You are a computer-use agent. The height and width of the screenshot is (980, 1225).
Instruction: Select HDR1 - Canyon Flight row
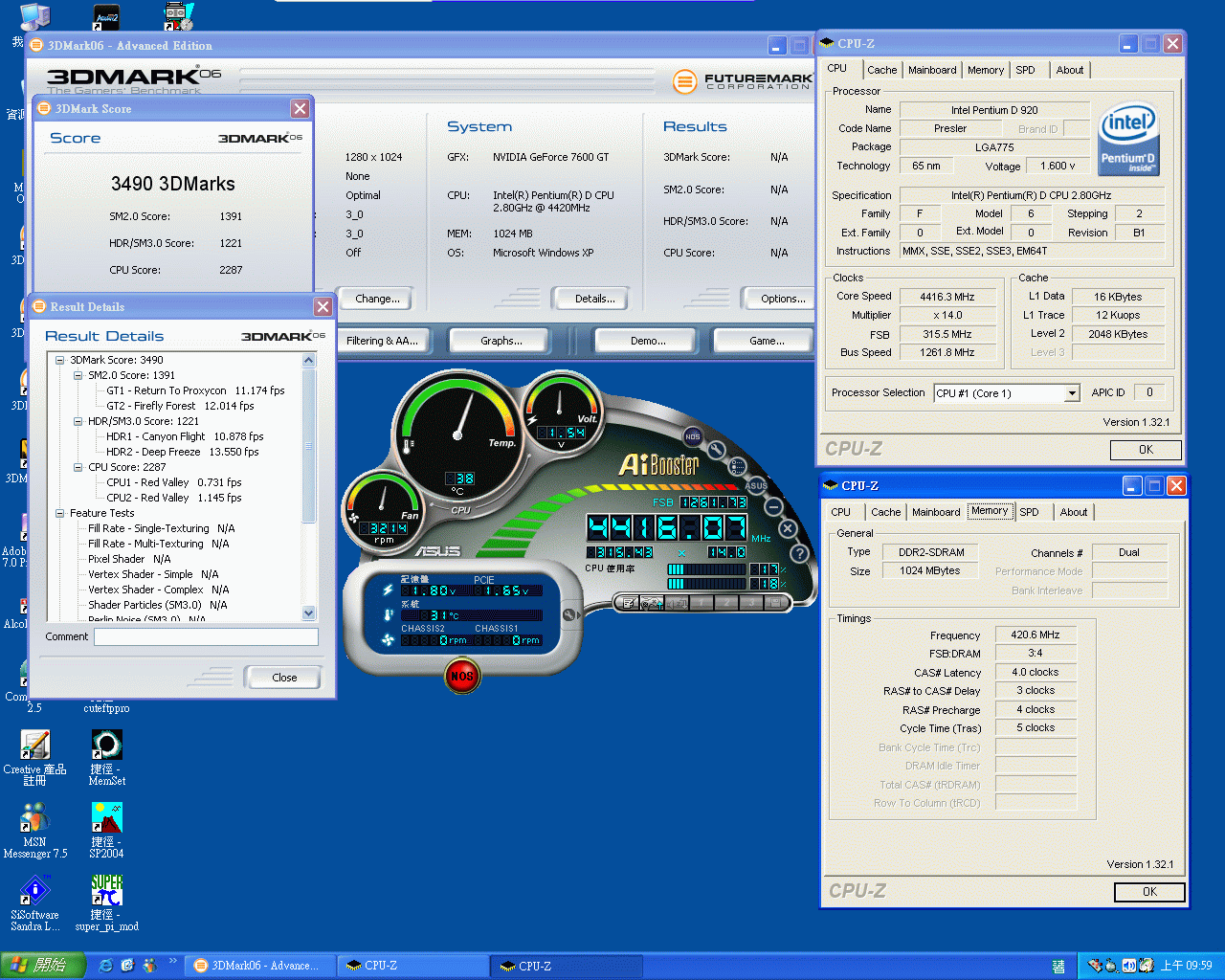coord(185,436)
